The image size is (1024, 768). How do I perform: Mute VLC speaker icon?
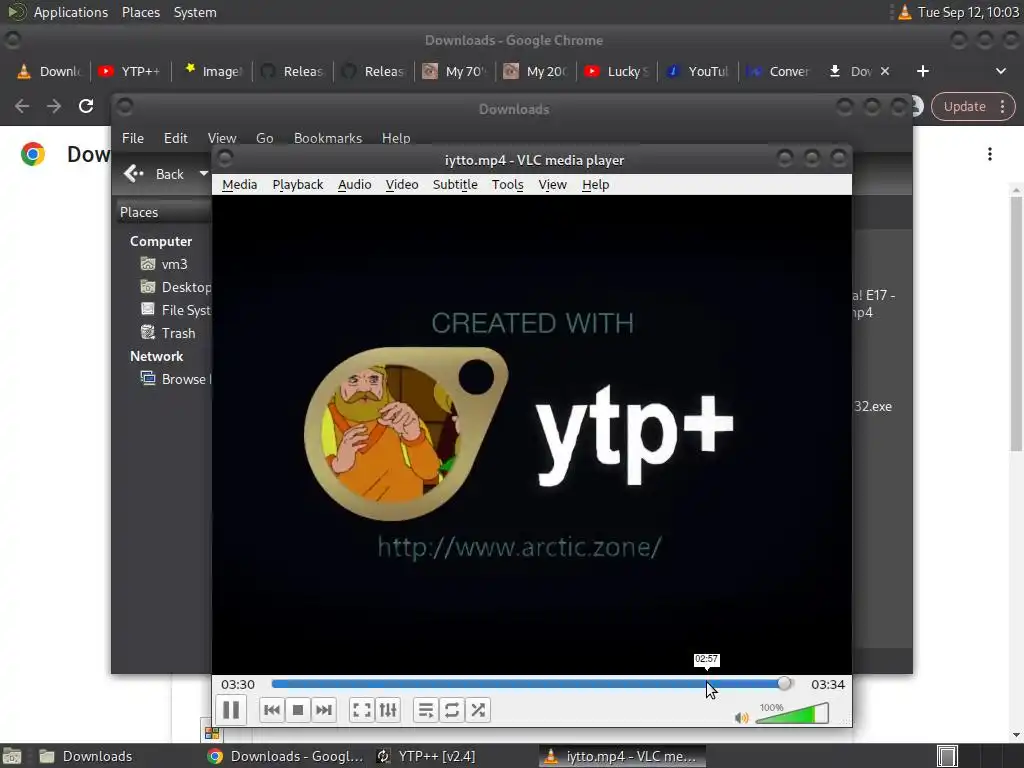(741, 718)
